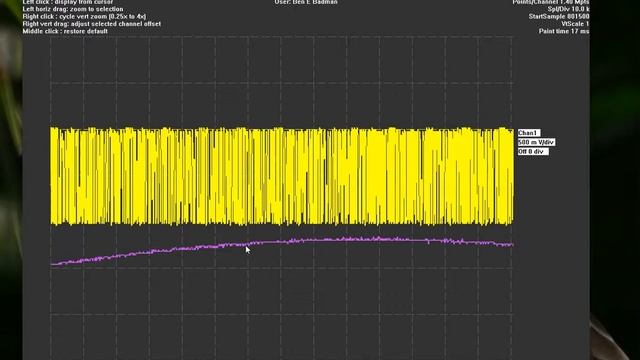Click the purple waveform trace
Viewport: 640px width, 360px height.
(282, 250)
